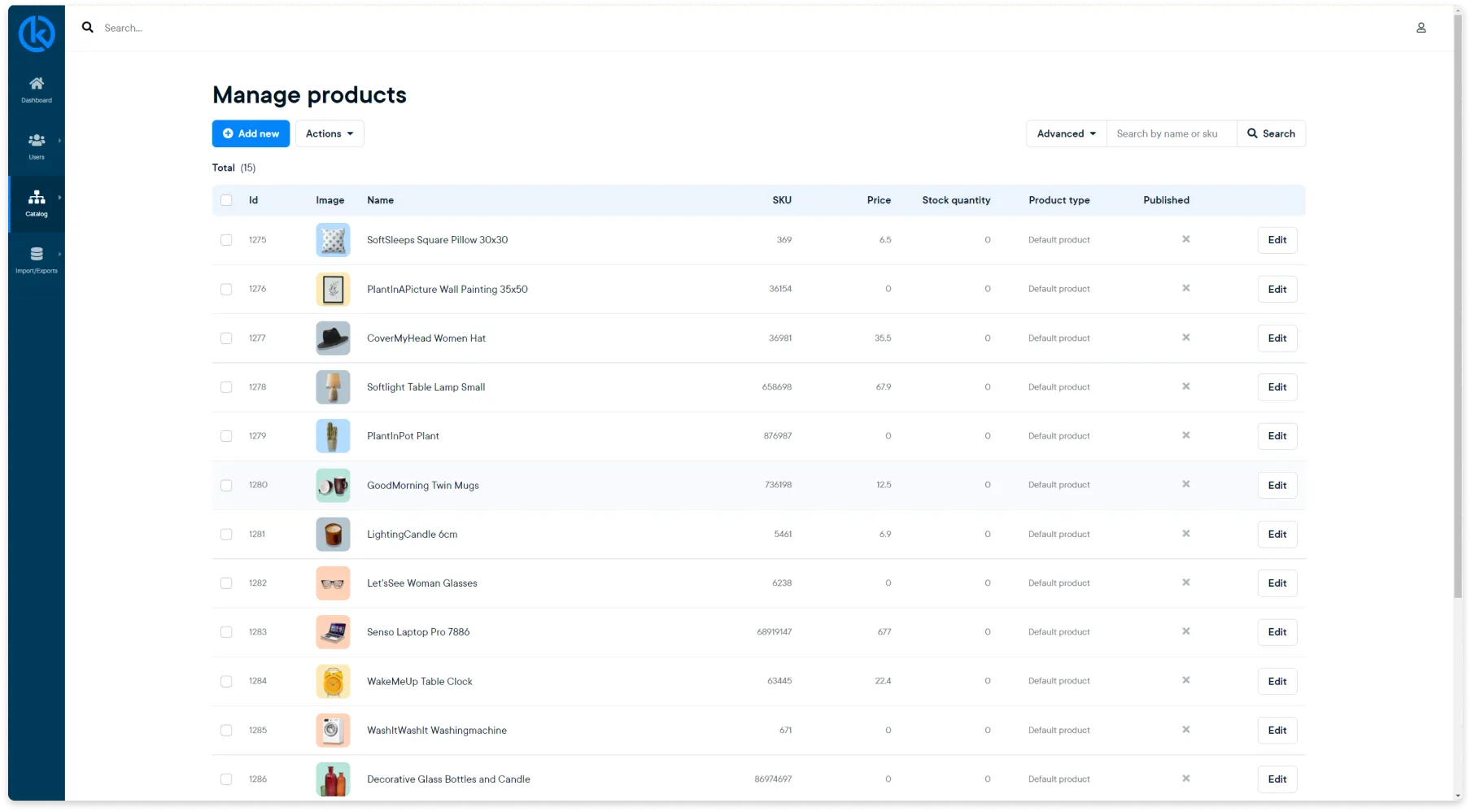Click the page vertical scrollbar
The width and height of the screenshot is (1471, 812).
point(1457,325)
